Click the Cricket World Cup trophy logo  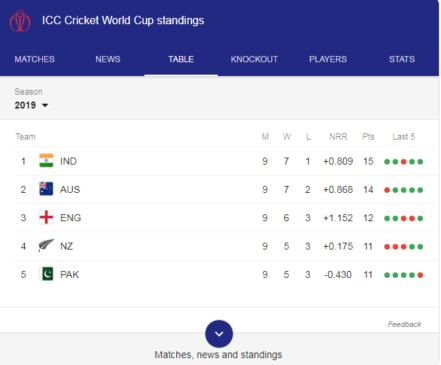[20, 21]
